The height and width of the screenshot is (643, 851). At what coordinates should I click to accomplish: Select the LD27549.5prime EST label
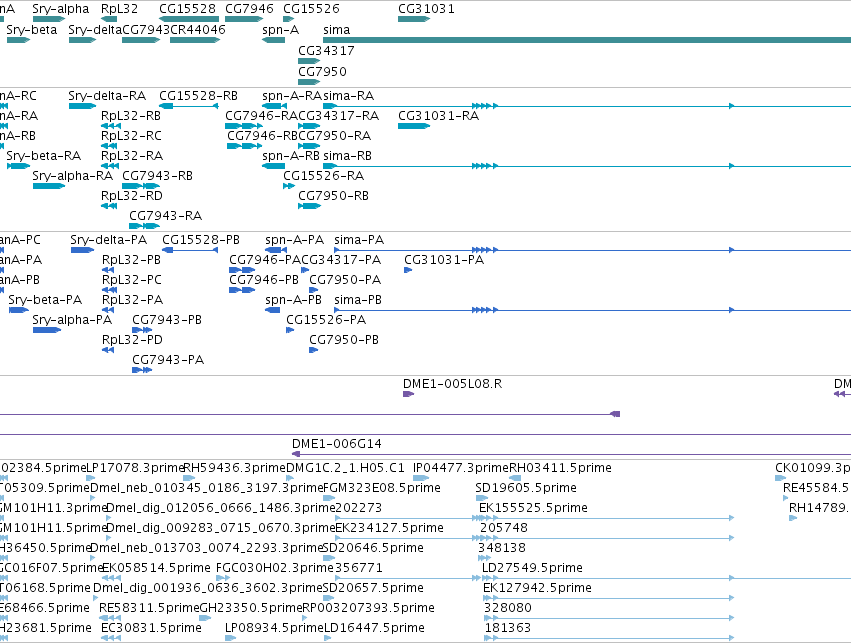pyautogui.click(x=532, y=568)
